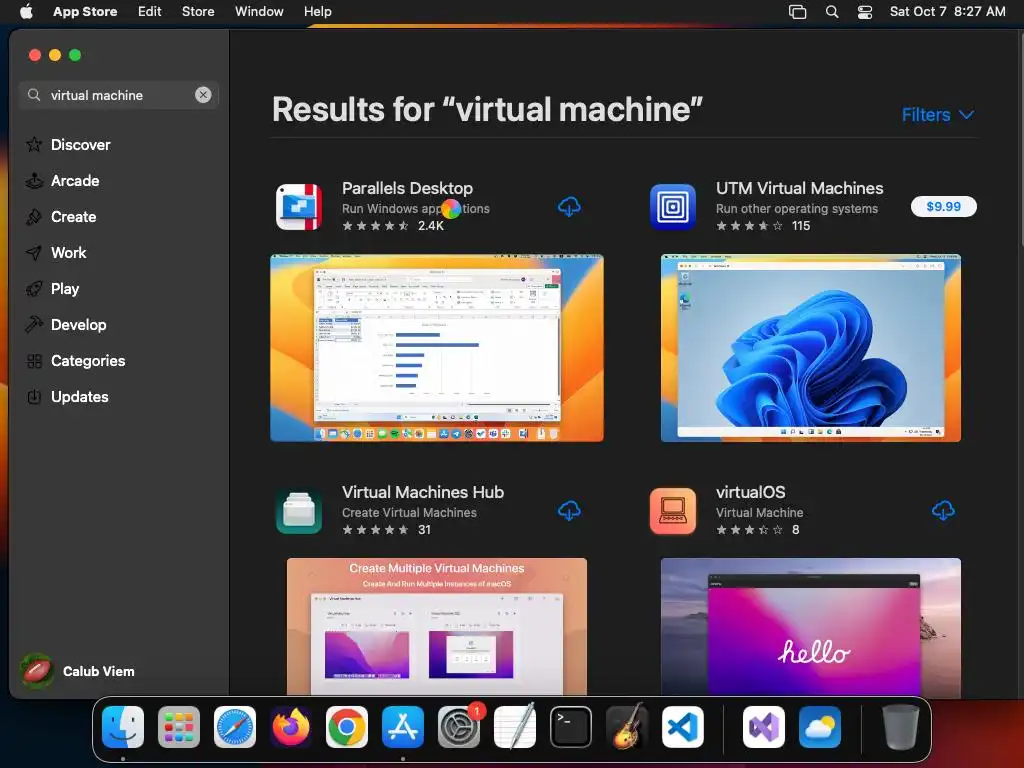This screenshot has width=1024, height=768.
Task: Click the UTM Virtual Machines 115 star rating
Action: [x=763, y=226]
